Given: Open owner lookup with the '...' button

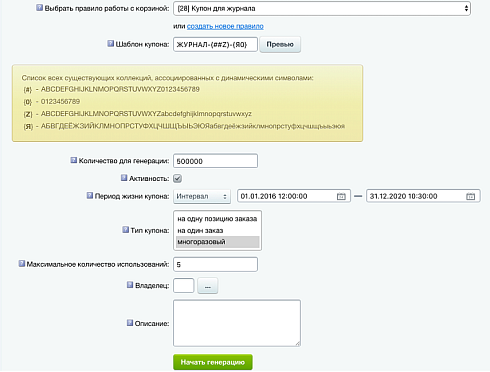Looking at the screenshot, I should (x=207, y=286).
